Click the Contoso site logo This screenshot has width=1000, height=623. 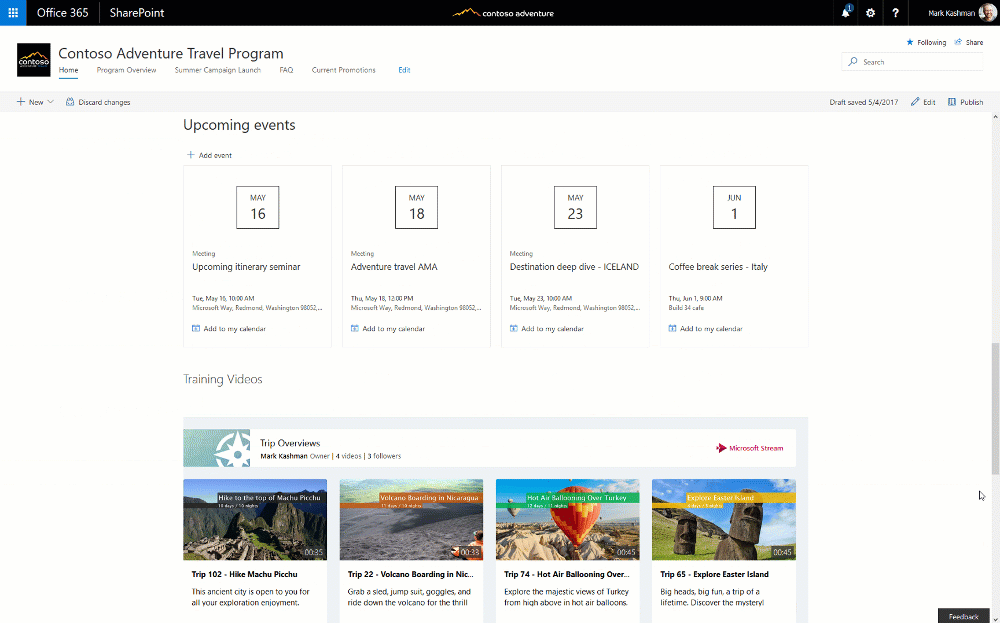(x=33, y=59)
